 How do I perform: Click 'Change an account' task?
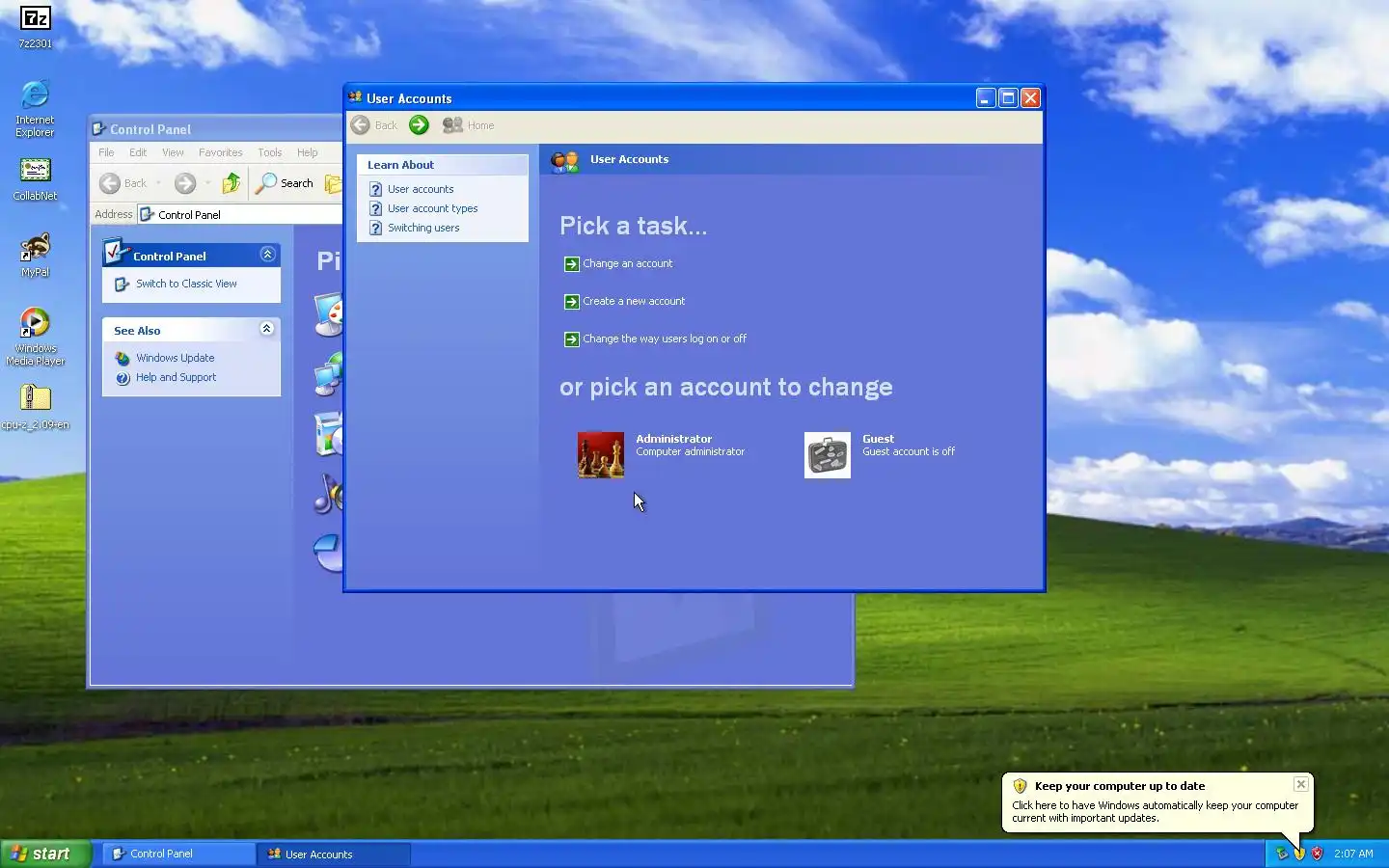click(x=627, y=263)
